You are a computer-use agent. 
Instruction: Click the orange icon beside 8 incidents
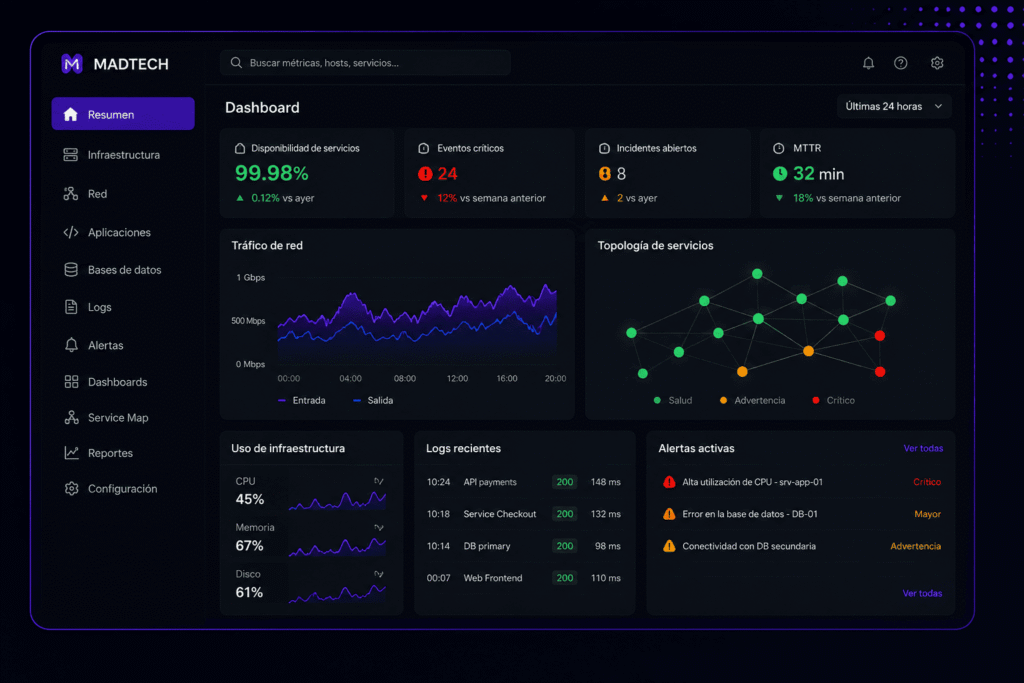tap(605, 174)
